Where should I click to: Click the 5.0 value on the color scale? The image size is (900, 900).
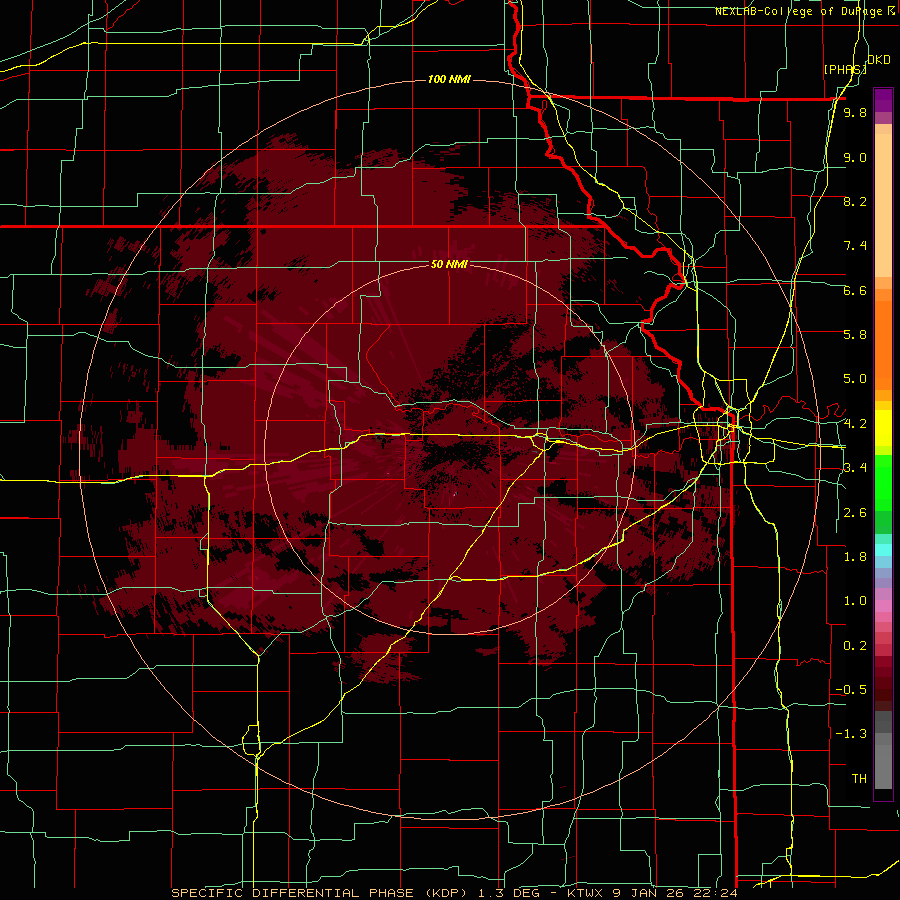pyautogui.click(x=855, y=379)
